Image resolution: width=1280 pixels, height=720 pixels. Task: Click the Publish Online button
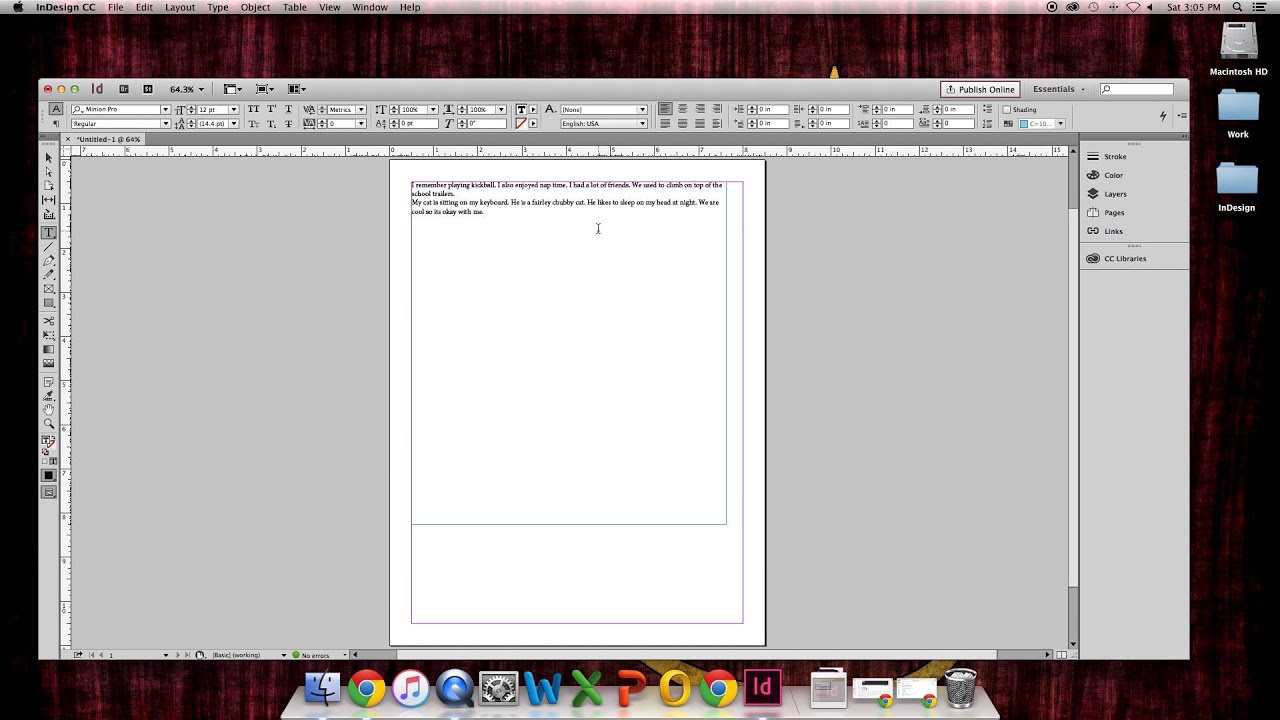coord(980,89)
